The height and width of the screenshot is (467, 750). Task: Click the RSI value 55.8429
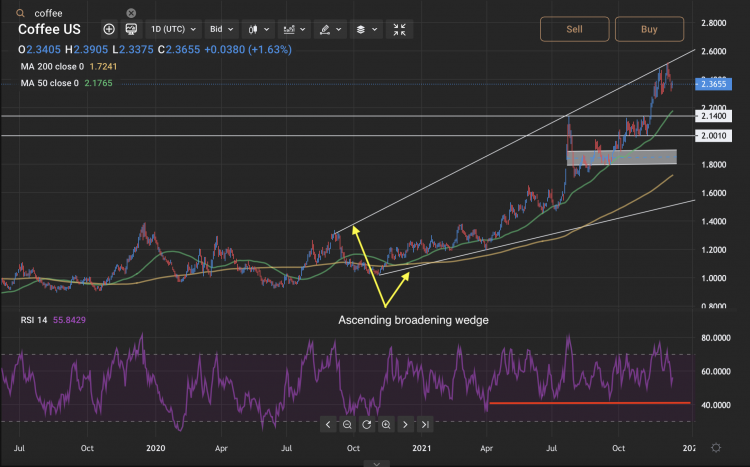point(69,320)
